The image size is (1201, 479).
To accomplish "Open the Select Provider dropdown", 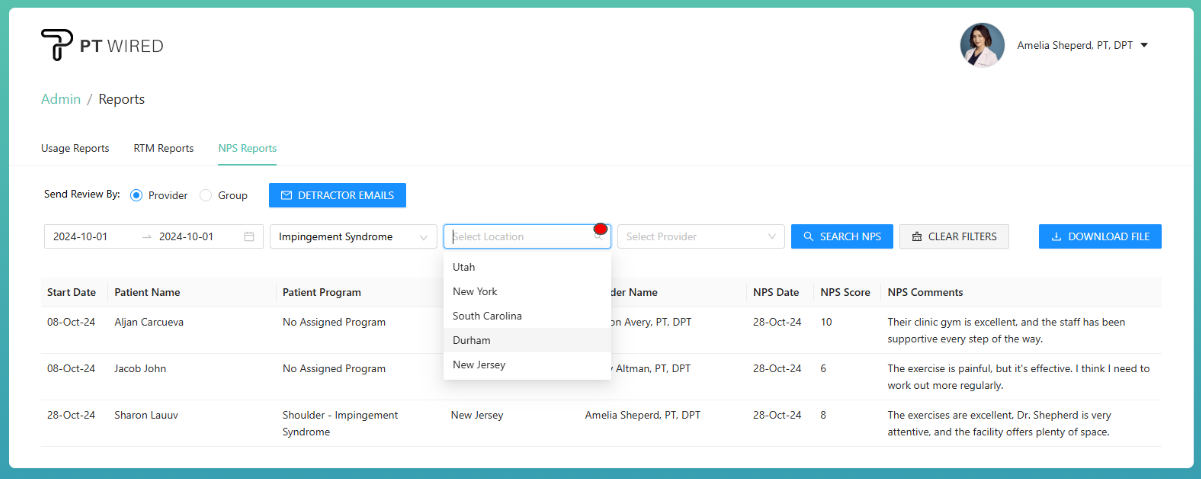I will click(x=700, y=237).
